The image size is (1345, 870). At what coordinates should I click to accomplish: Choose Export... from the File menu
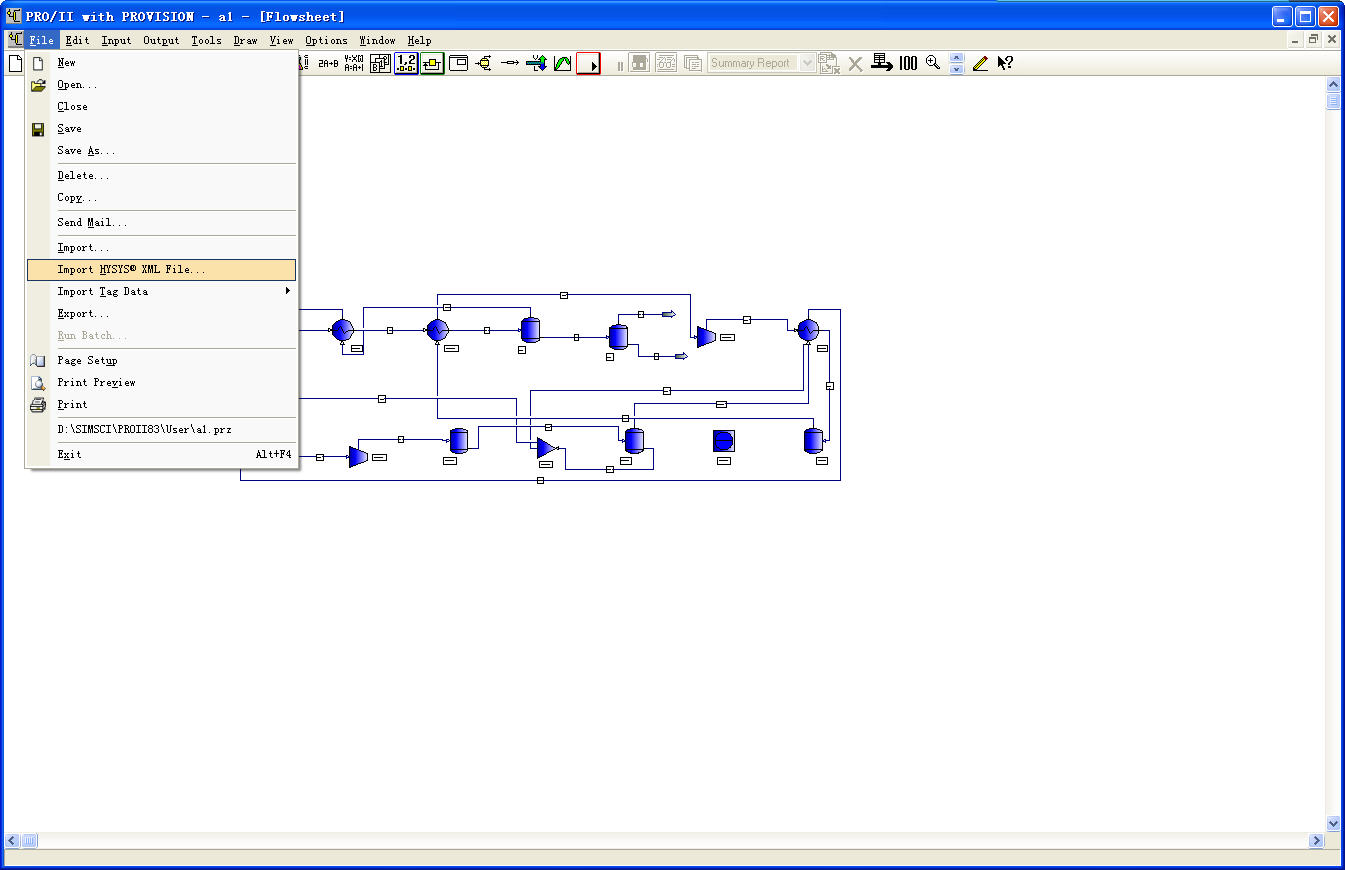pyautogui.click(x=161, y=314)
